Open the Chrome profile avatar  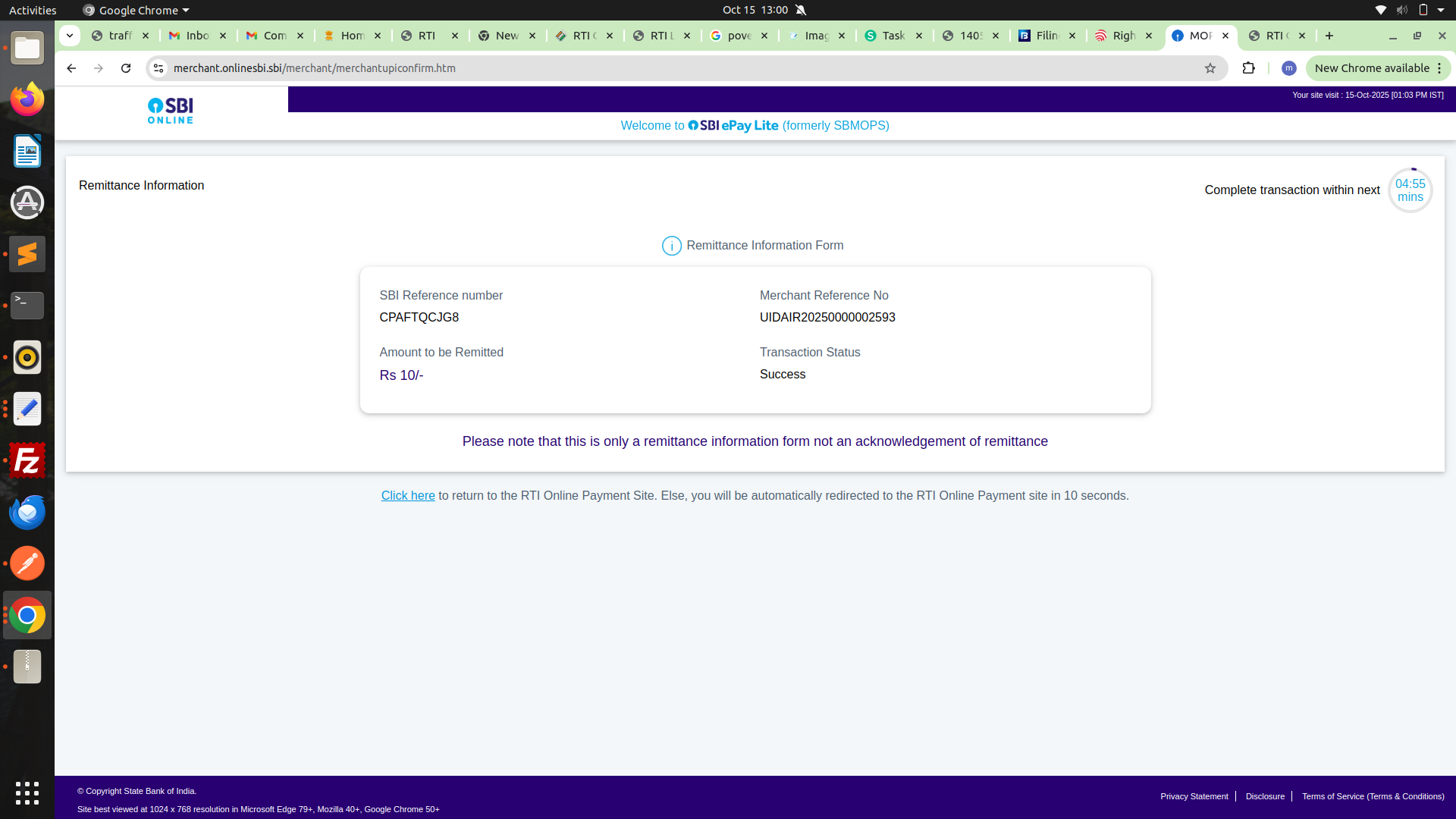click(1288, 68)
